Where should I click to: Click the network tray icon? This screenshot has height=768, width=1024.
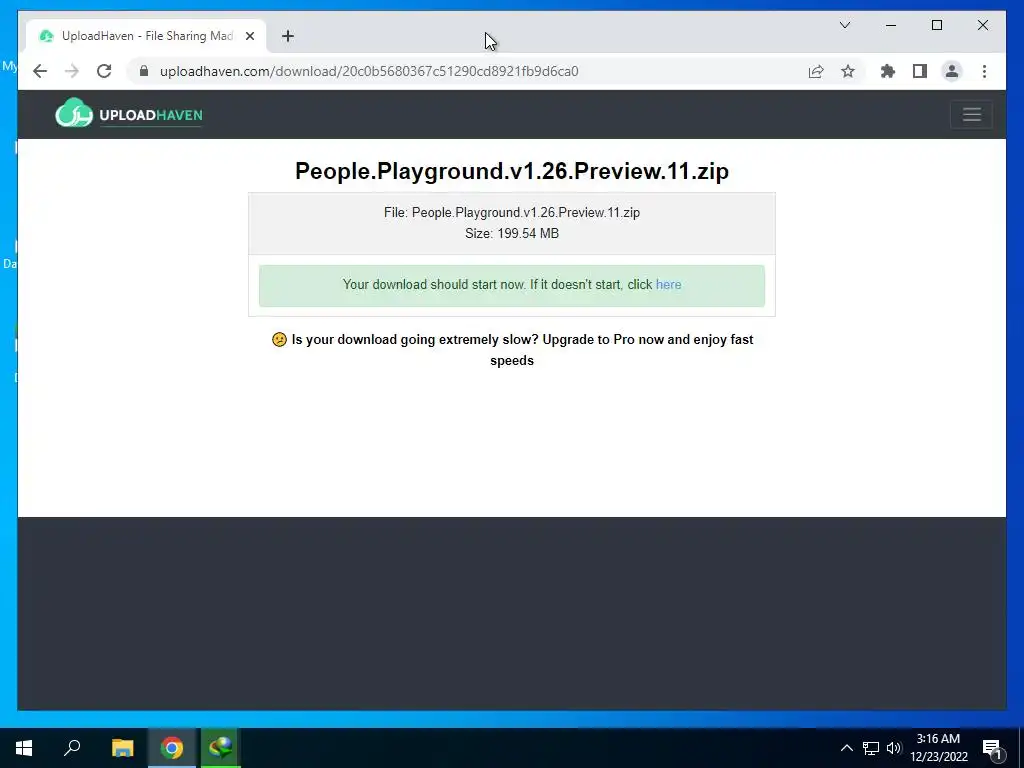(x=871, y=748)
